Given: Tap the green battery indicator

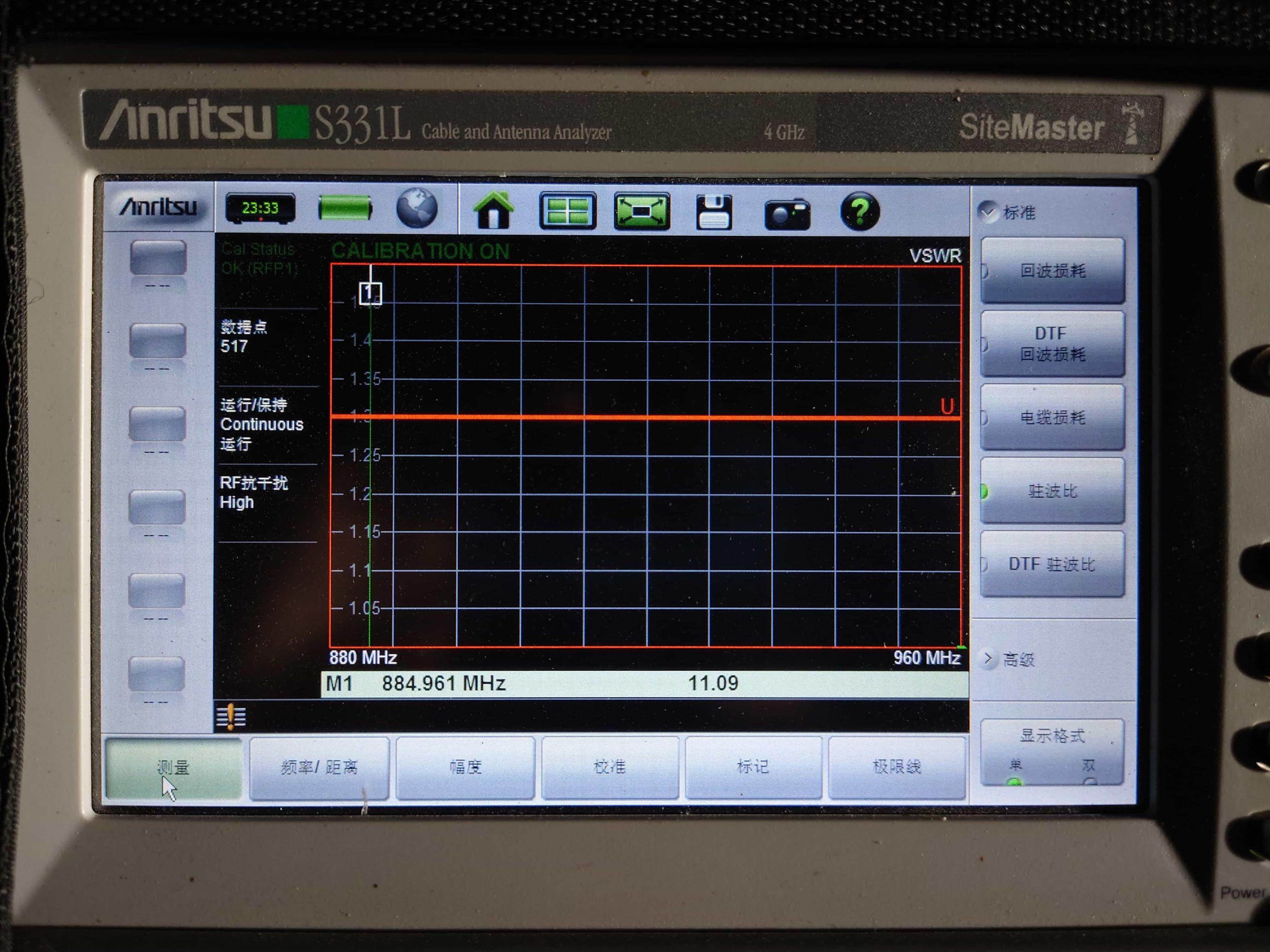Looking at the screenshot, I should coord(344,208).
